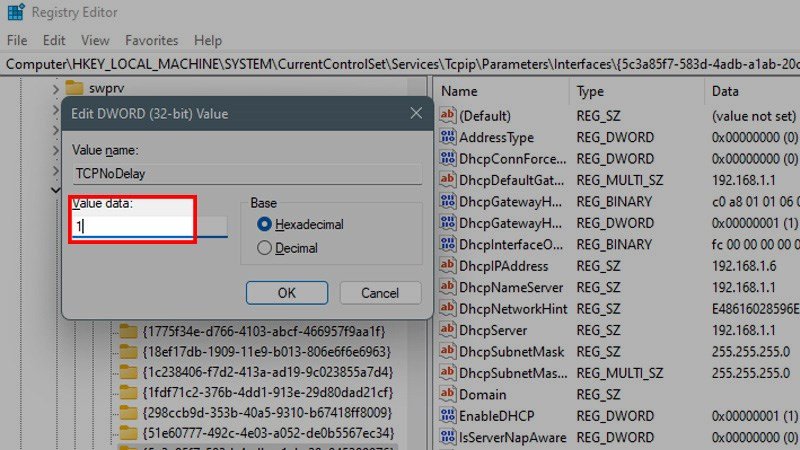Click the DhcpNetworkHint string icon
This screenshot has width=800, height=450.
pos(447,308)
